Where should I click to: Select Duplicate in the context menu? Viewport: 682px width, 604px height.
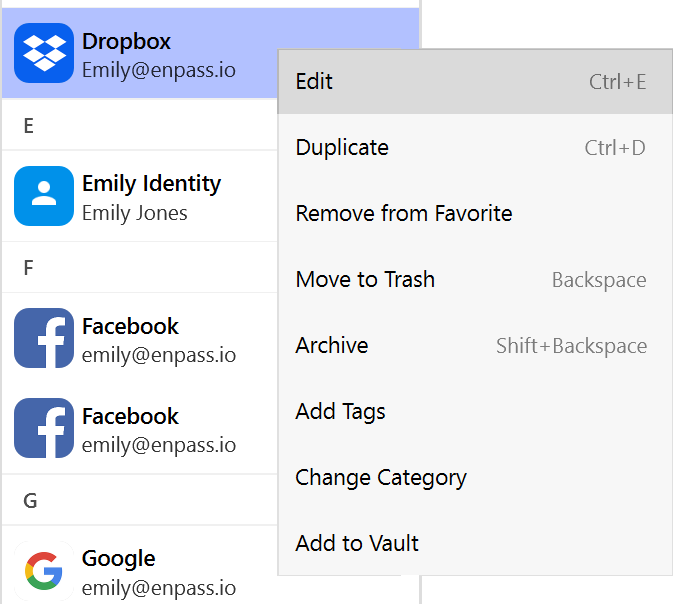pos(475,148)
